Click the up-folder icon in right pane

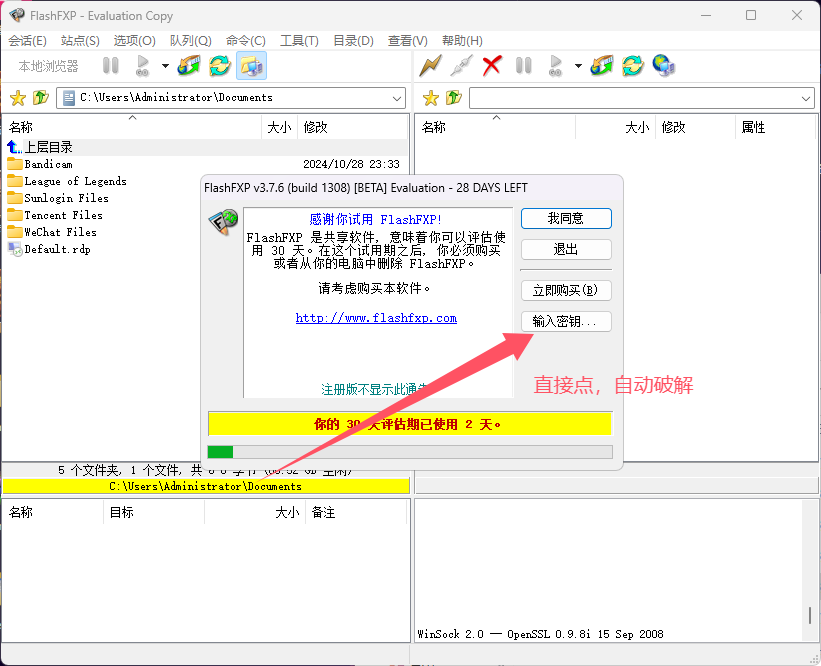454,98
